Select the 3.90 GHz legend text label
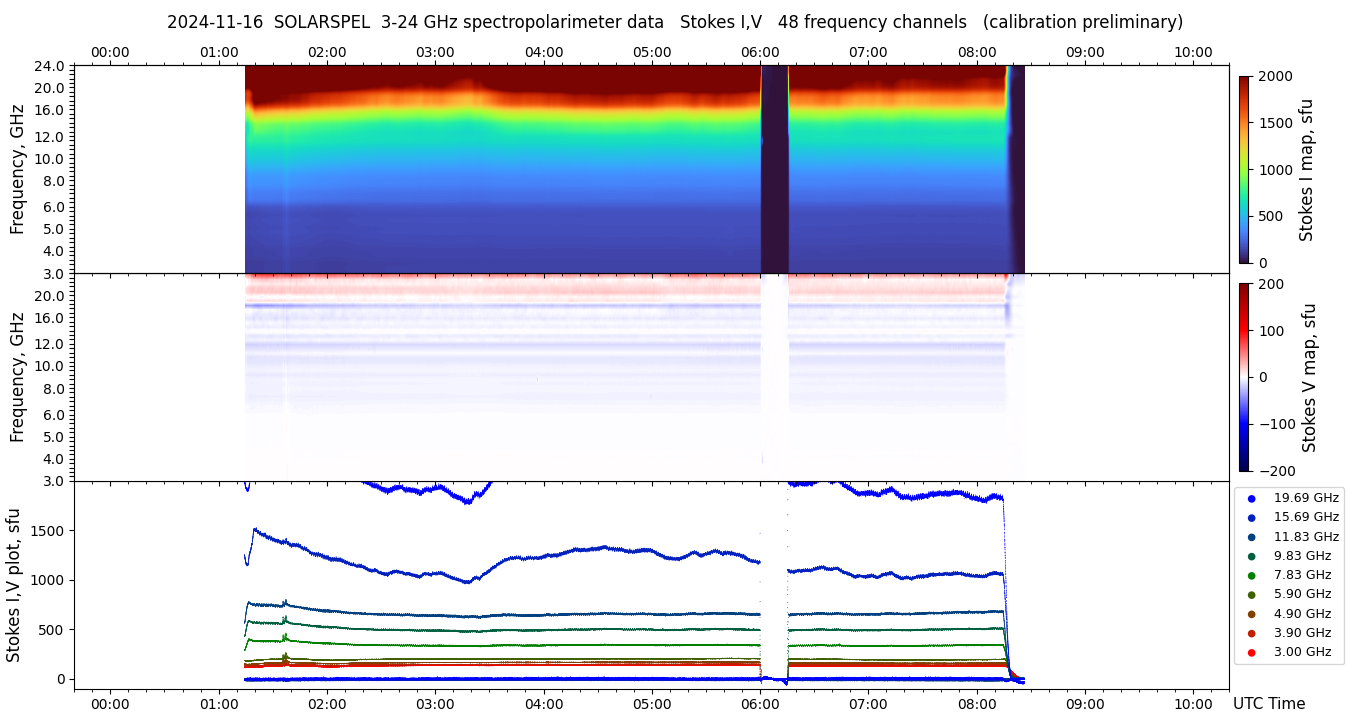The image size is (1350, 725). point(1302,633)
